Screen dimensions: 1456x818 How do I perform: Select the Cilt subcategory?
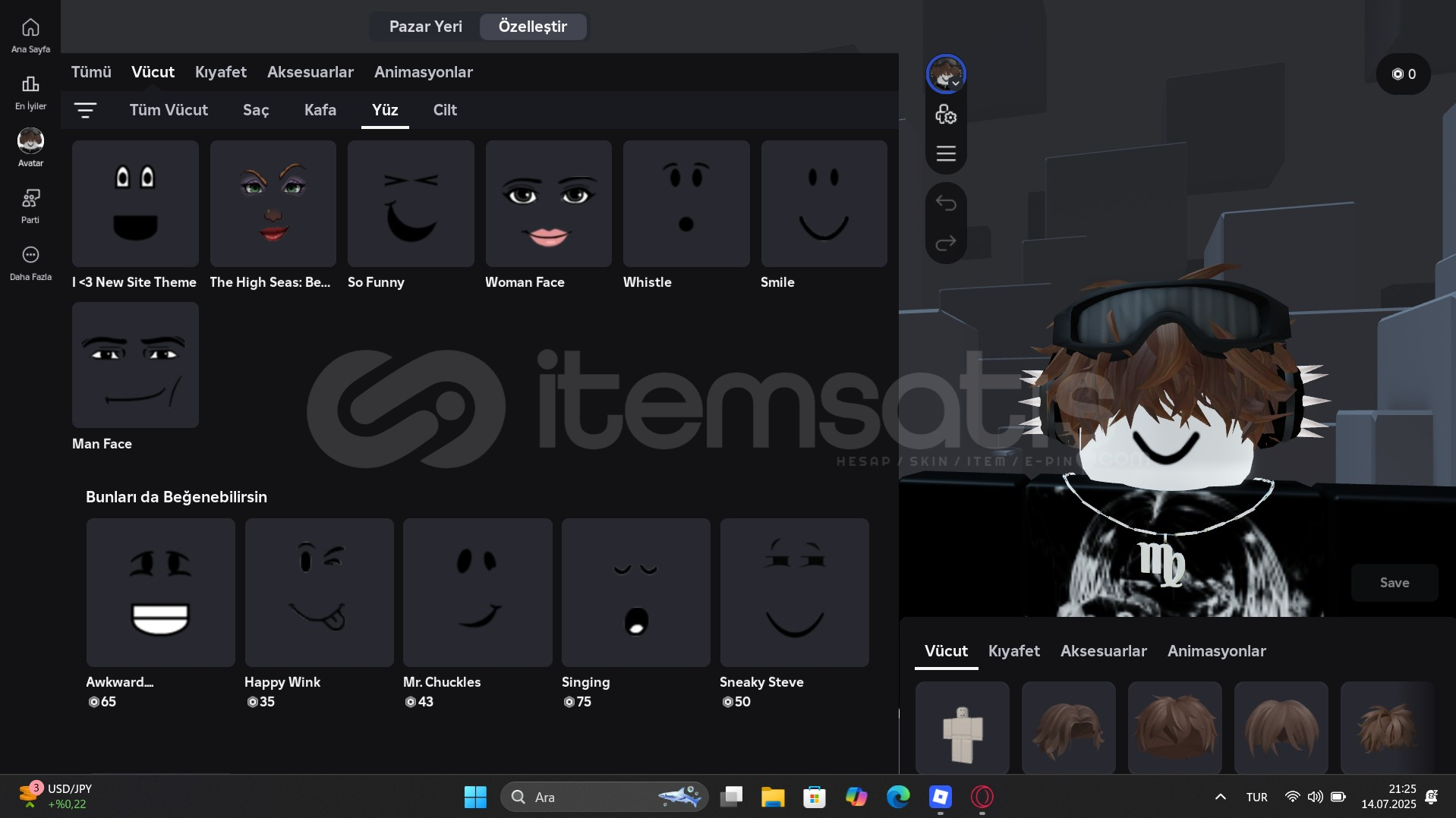pos(445,110)
